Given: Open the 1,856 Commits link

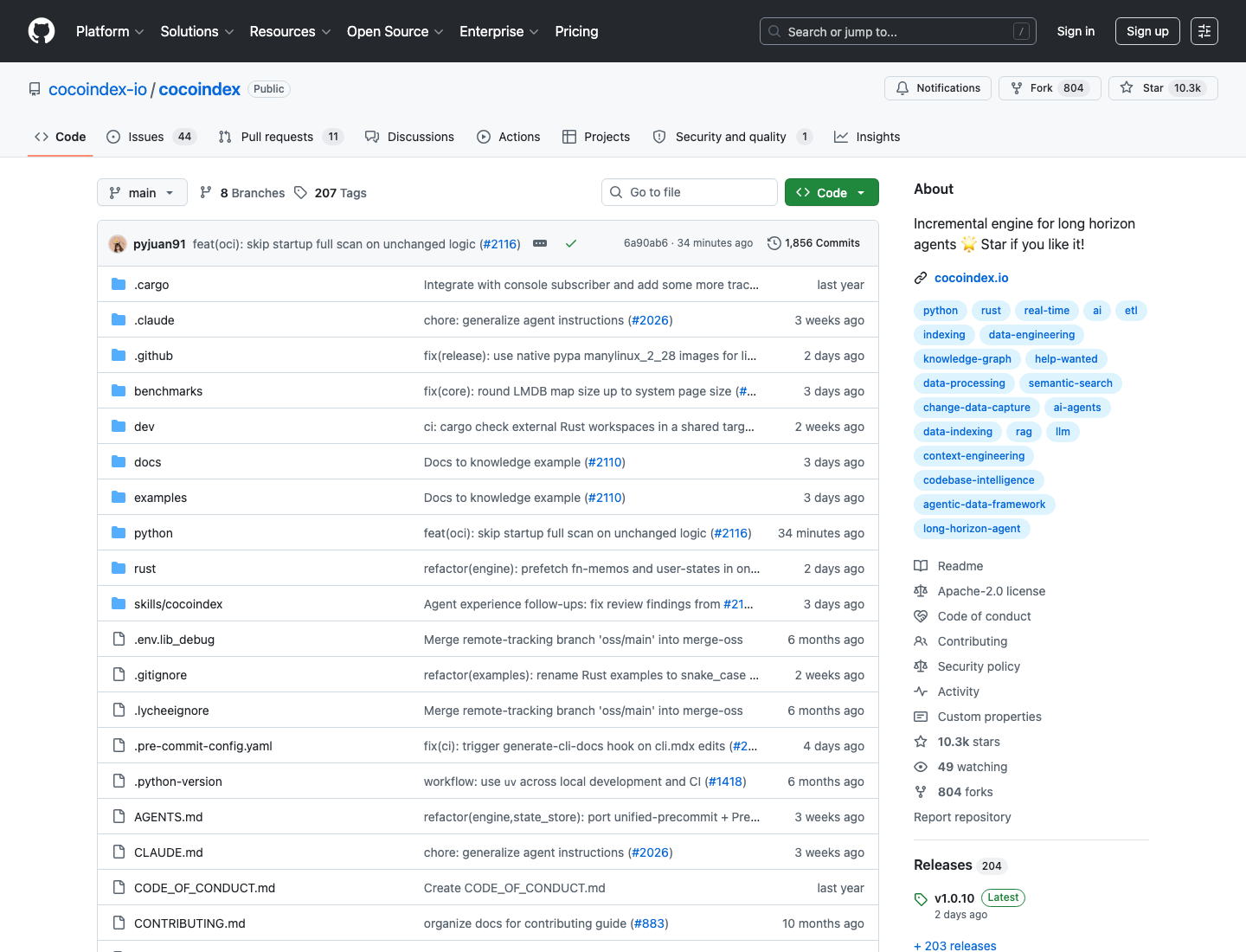Looking at the screenshot, I should tap(814, 243).
